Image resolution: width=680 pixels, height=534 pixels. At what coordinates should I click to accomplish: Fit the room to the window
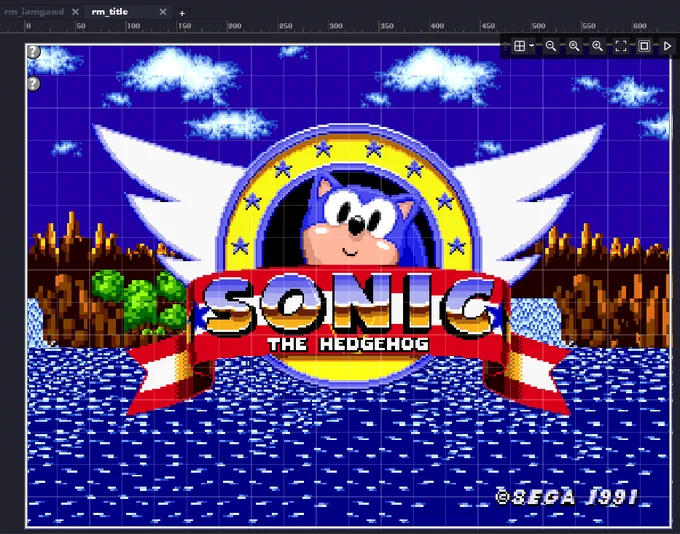621,46
